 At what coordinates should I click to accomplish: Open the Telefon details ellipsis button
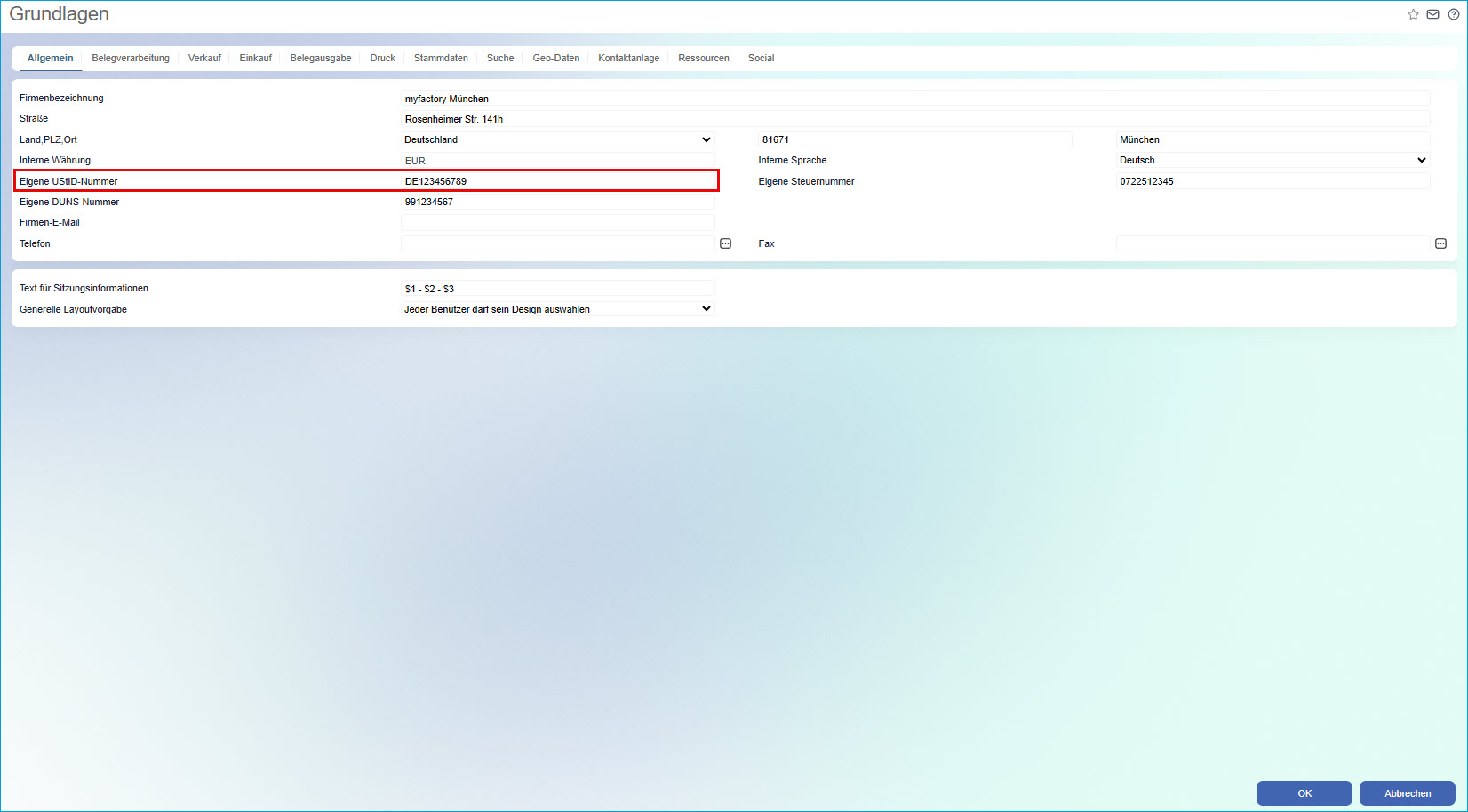tap(725, 243)
